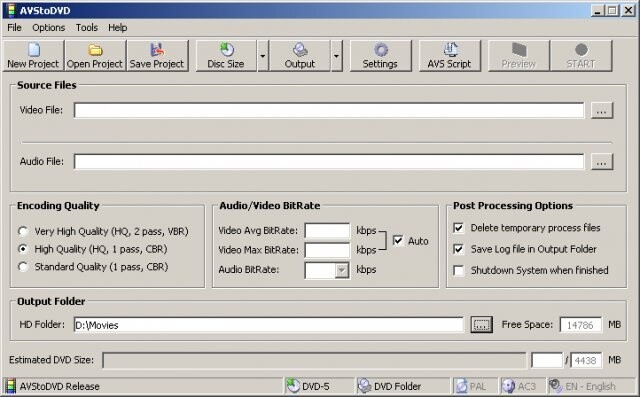Image resolution: width=640 pixels, height=397 pixels.
Task: Click the Estimated DVD Size progress bar
Action: coord(314,360)
